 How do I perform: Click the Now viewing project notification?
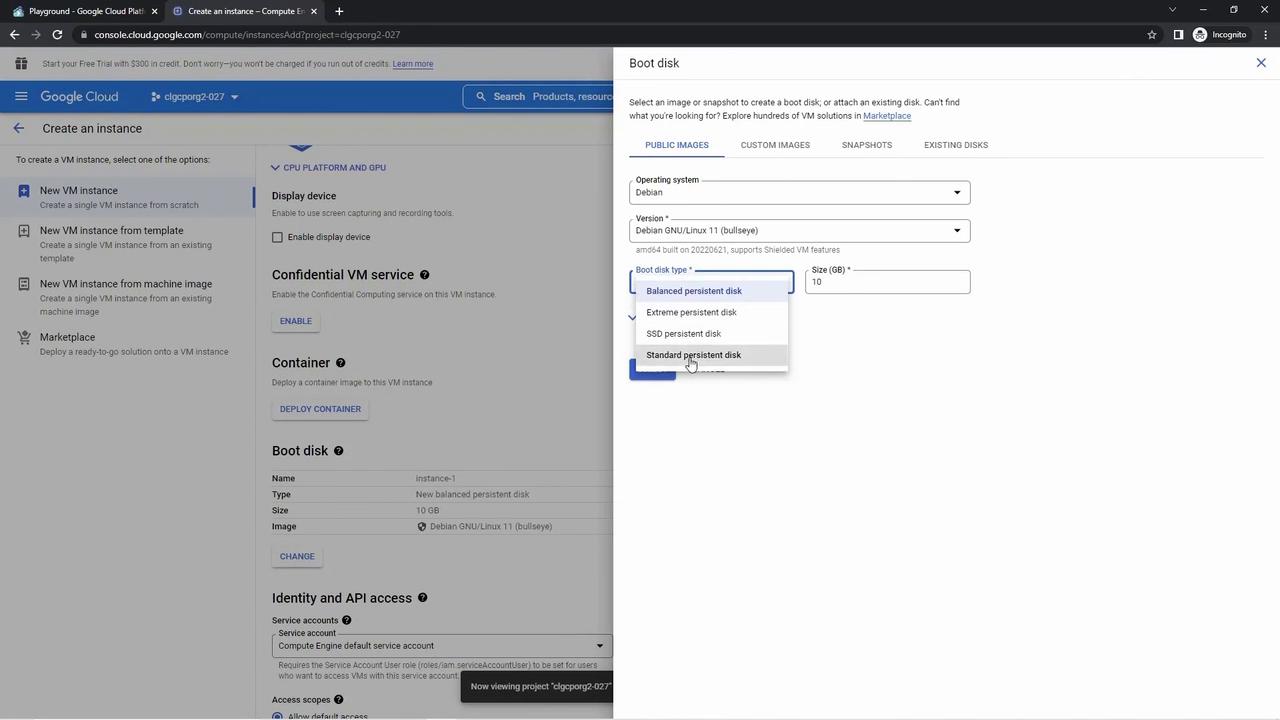coord(538,687)
